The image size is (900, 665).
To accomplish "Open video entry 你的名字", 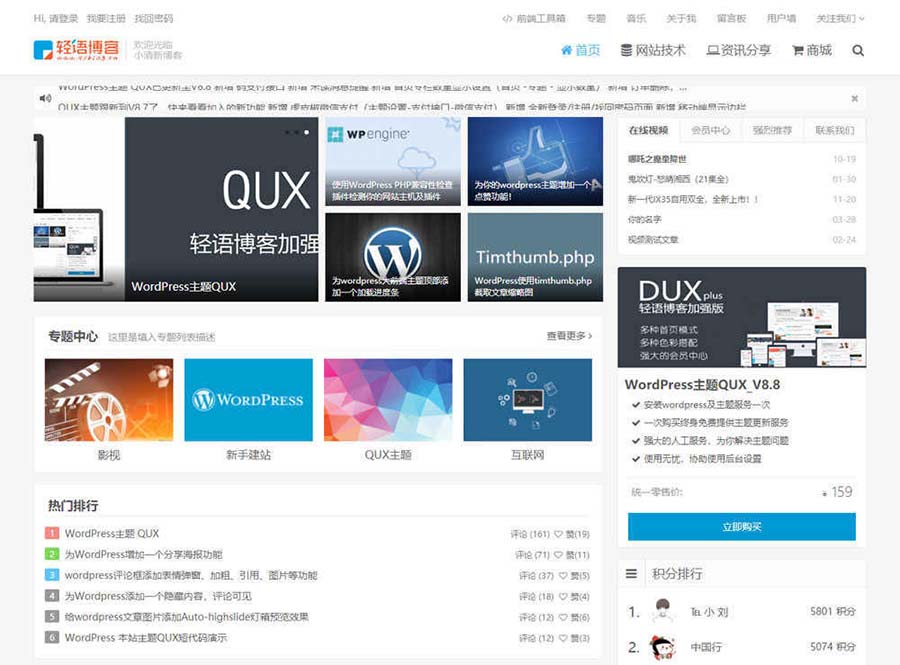I will [x=644, y=219].
